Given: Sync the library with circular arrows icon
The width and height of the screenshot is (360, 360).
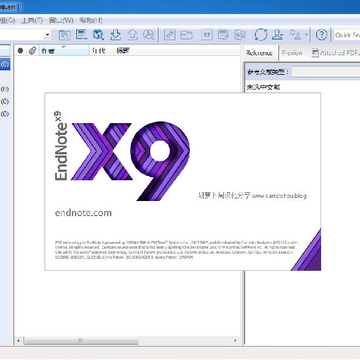Looking at the screenshot, I should tap(260, 35).
